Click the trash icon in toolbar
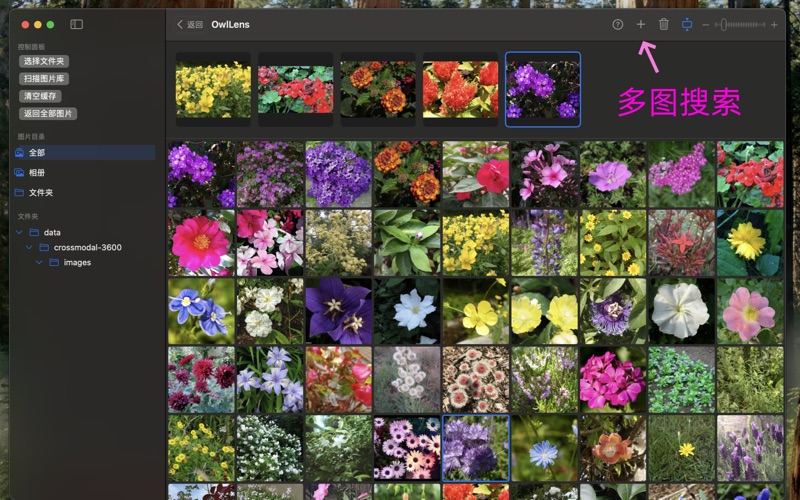800x500 pixels. 664,24
